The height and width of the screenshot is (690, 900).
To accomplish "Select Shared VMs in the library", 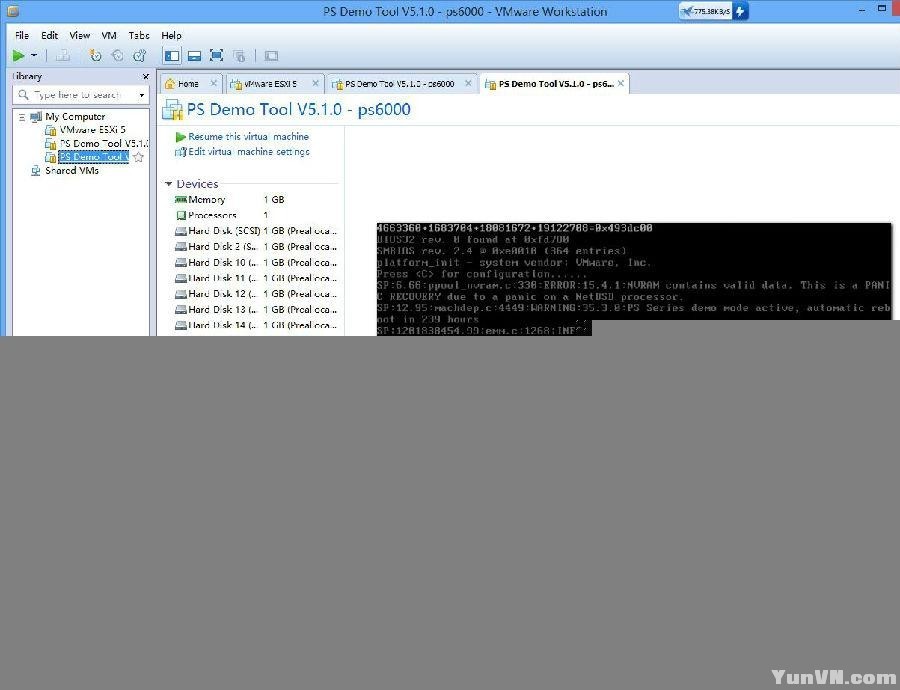I will tap(72, 170).
